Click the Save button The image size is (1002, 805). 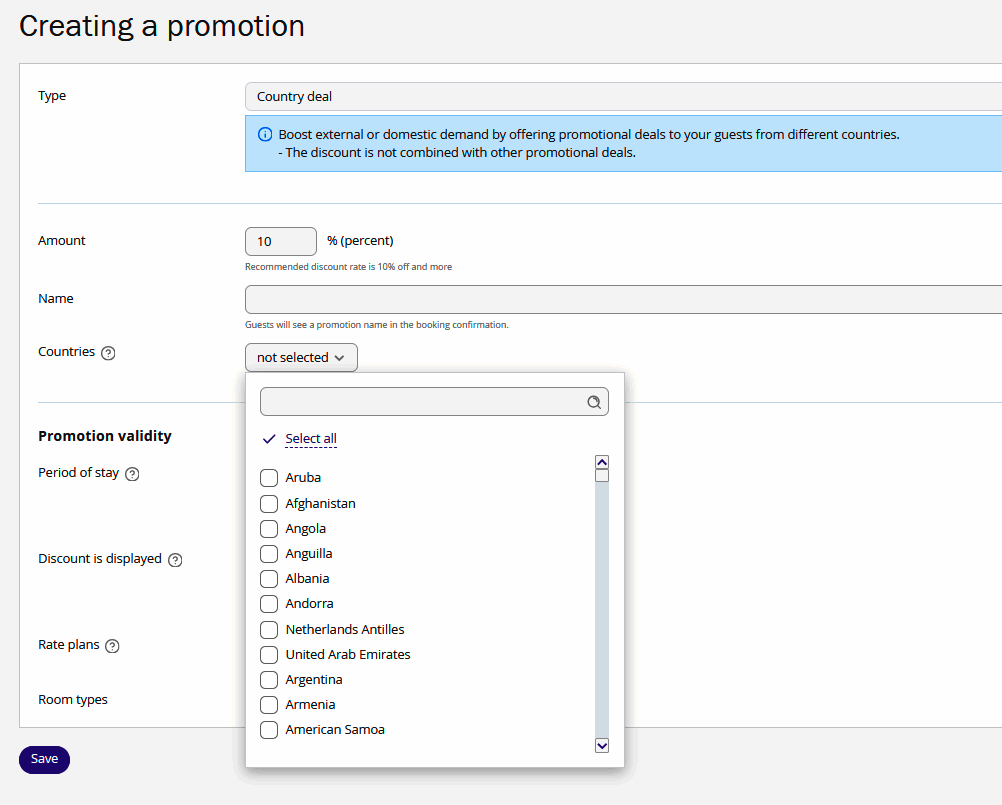tap(43, 760)
